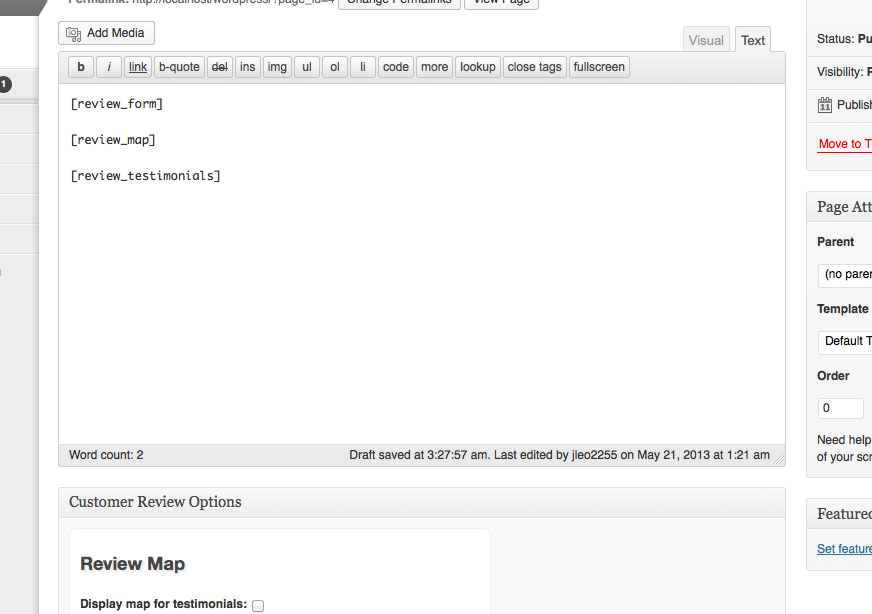Open Add Media dialog

[106, 33]
